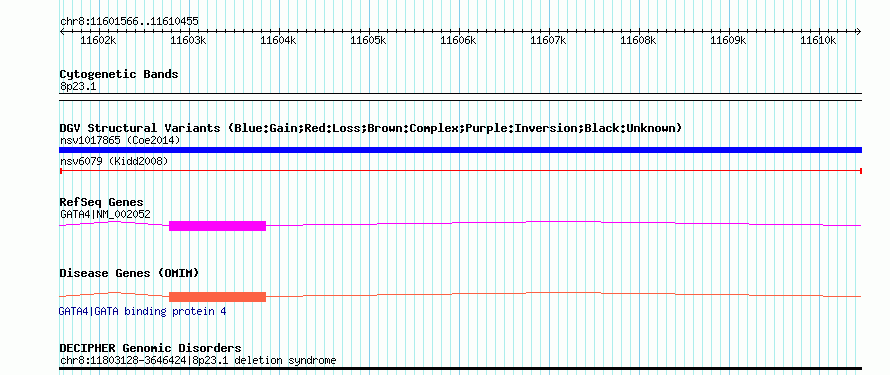Click the 11607k ruler tick label
The height and width of the screenshot is (375, 890).
click(548, 40)
